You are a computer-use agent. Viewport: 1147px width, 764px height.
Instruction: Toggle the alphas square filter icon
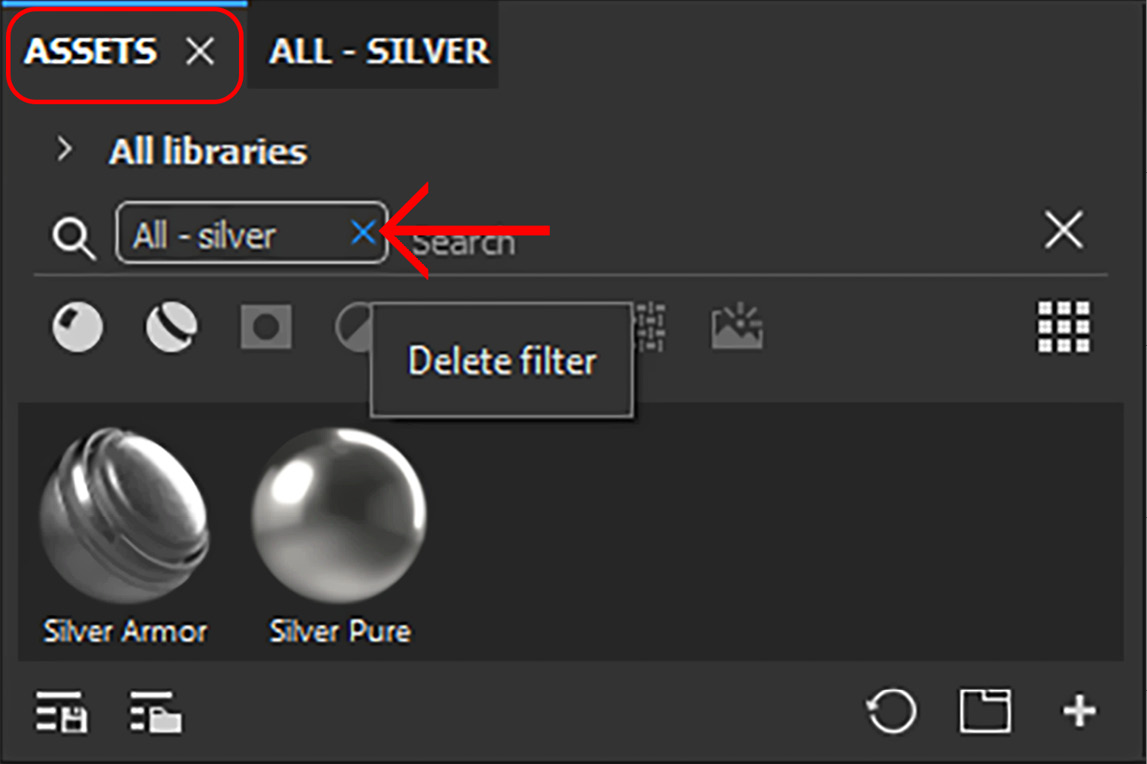266,326
